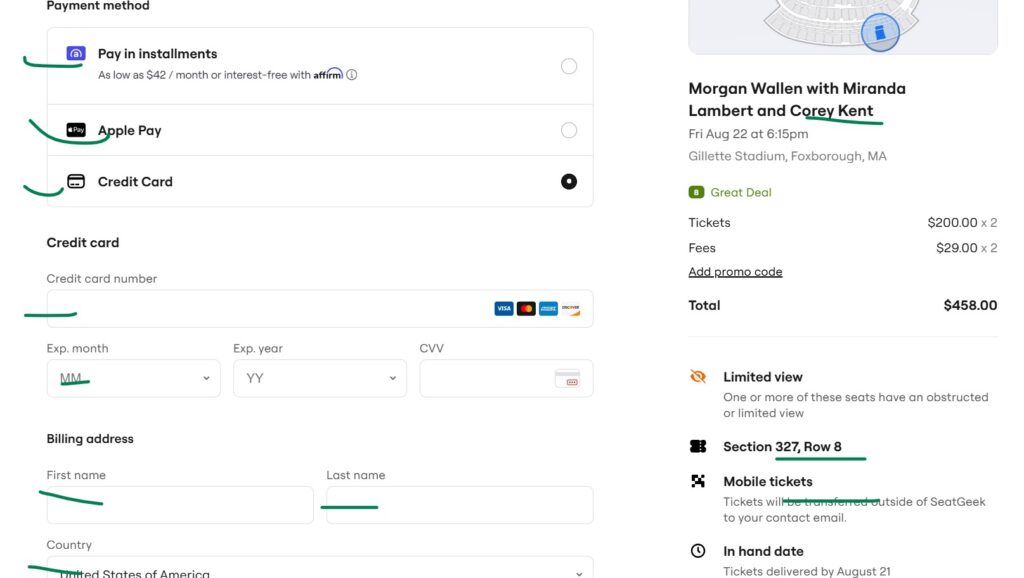Click the stadium seating map thumbnail
Viewport: 1024px width, 578px height.
(843, 27)
